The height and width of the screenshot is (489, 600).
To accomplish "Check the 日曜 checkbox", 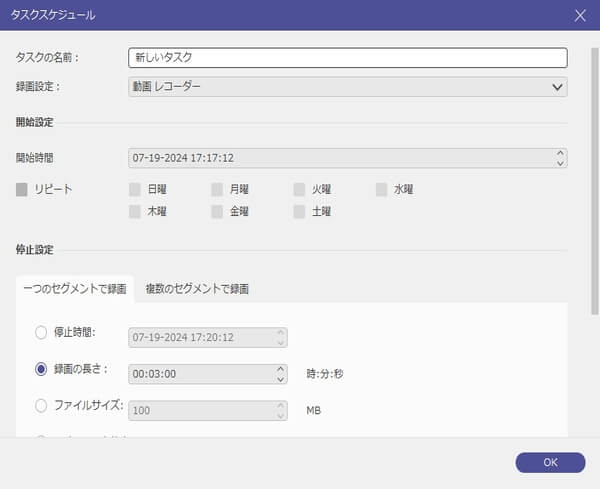I will (x=135, y=189).
